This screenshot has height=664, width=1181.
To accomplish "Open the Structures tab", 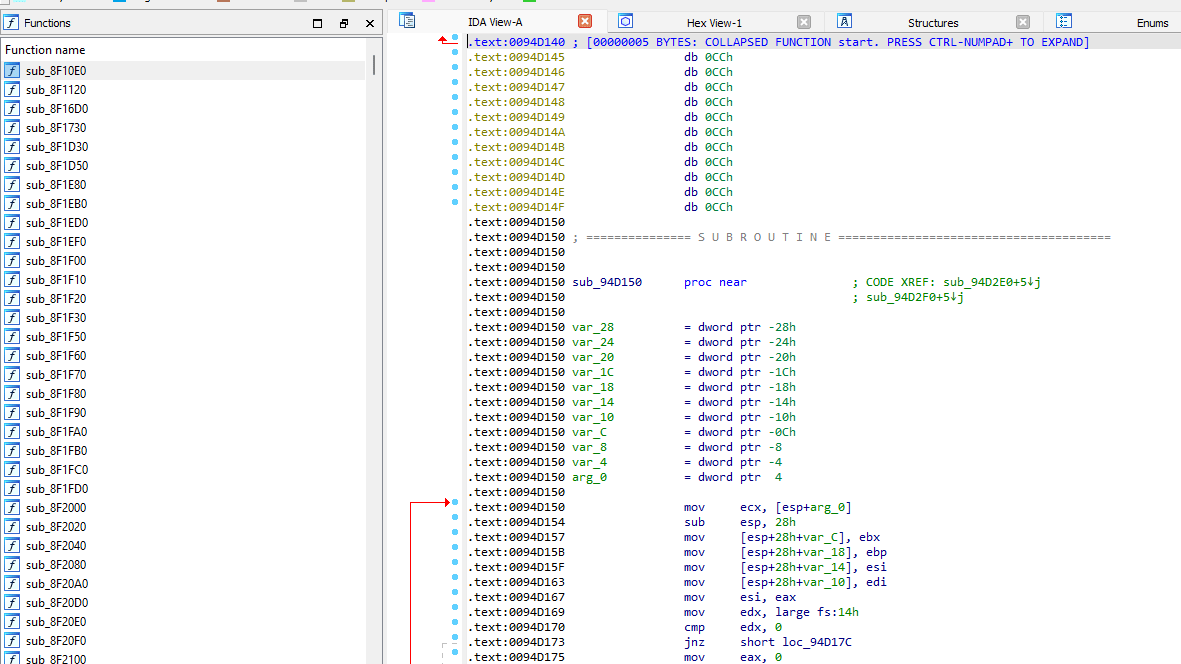I will pos(932,23).
